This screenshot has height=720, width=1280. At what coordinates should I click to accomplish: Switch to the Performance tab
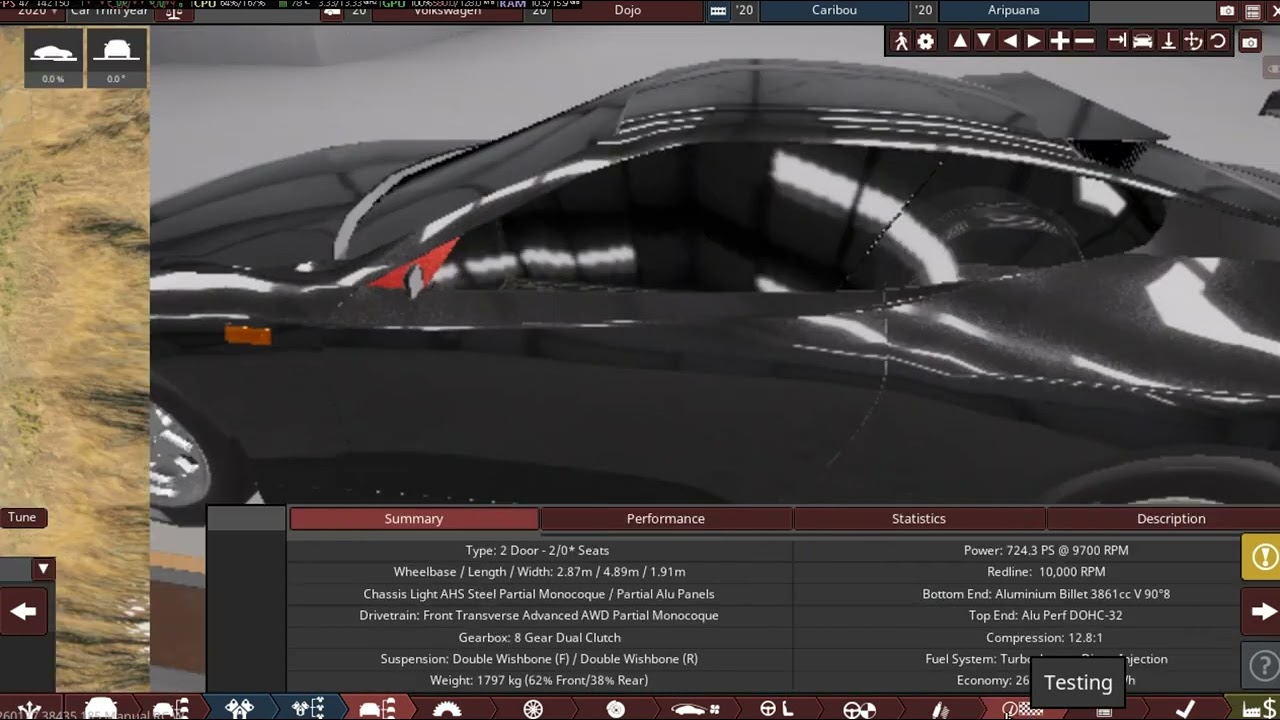tap(666, 519)
